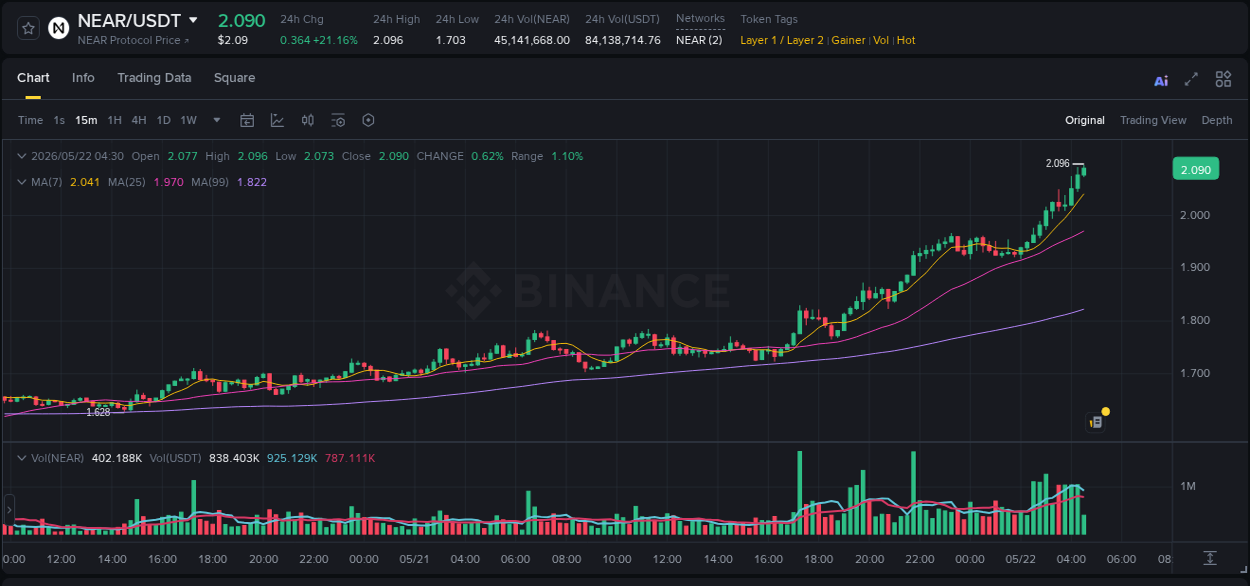Click the 1.628 low price marker
Image resolution: width=1250 pixels, height=586 pixels.
98,412
